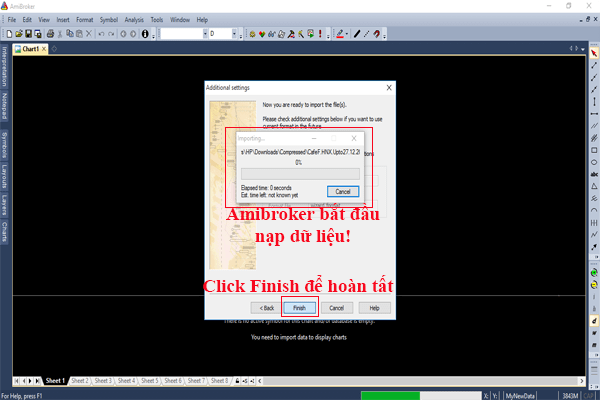Screen dimensions: 600x400
Task: Open the Interpretation side panel tab
Action: [x=4, y=66]
